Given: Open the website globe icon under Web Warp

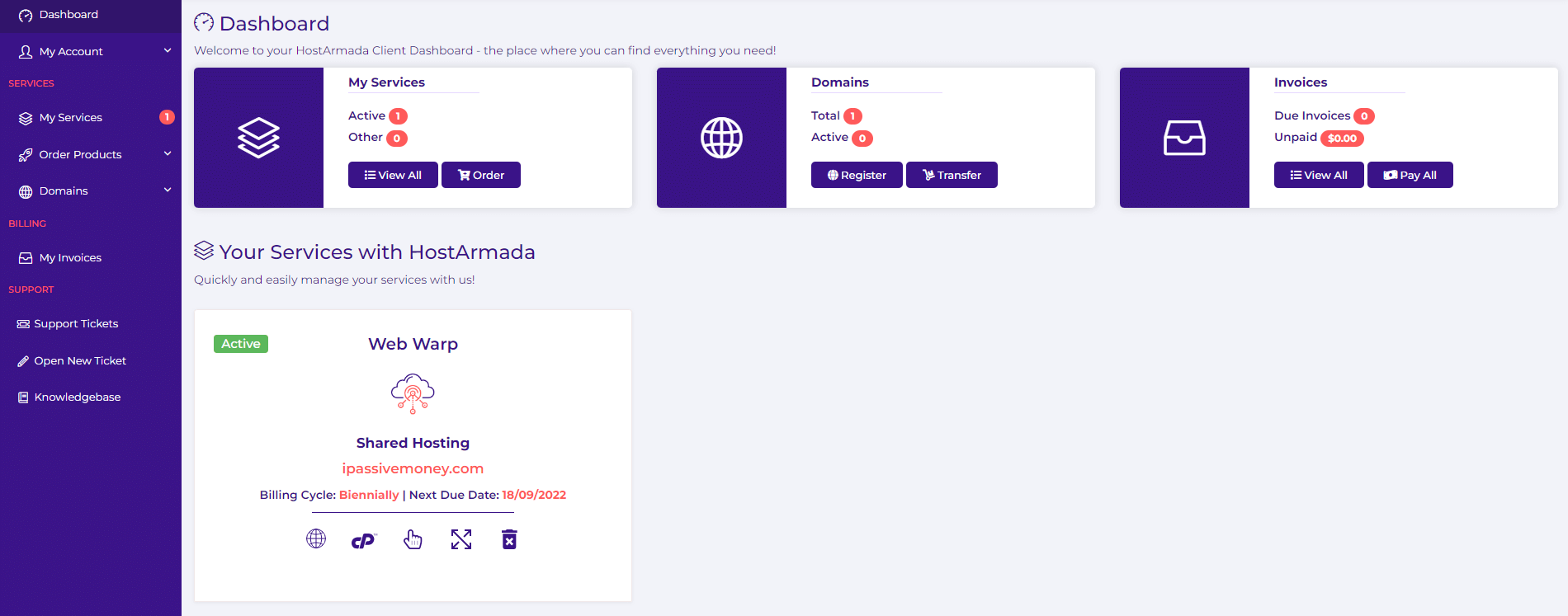Looking at the screenshot, I should pyautogui.click(x=316, y=539).
